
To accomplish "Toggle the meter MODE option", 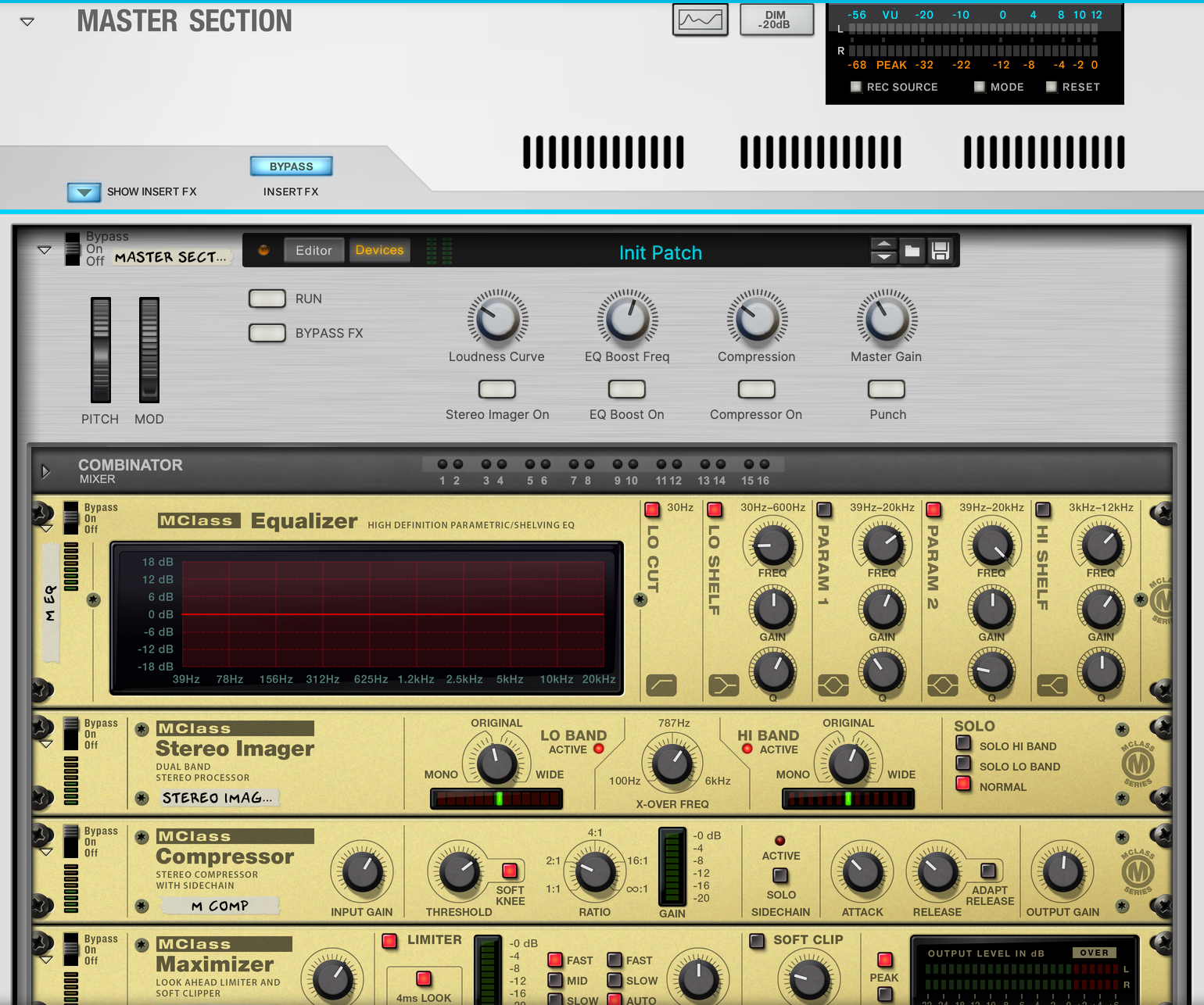I will (980, 87).
